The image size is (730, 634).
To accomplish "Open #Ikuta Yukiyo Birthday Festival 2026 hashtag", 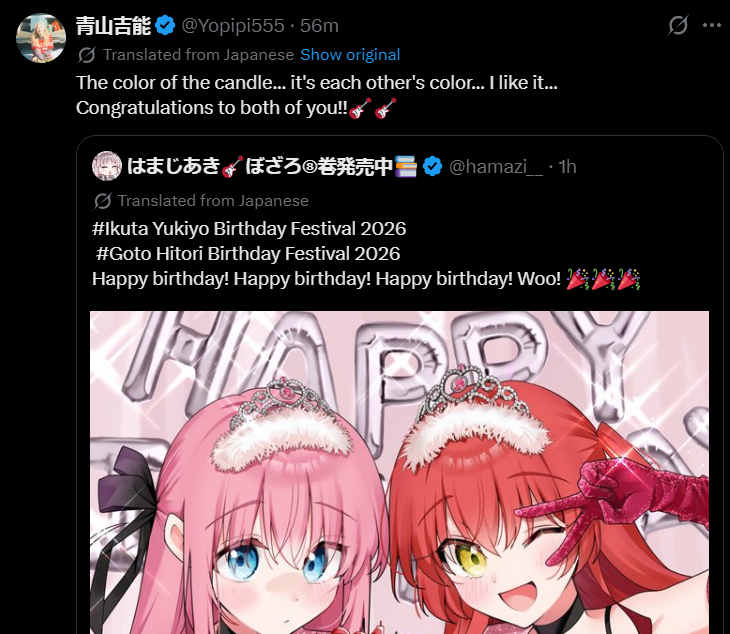I will (x=249, y=229).
